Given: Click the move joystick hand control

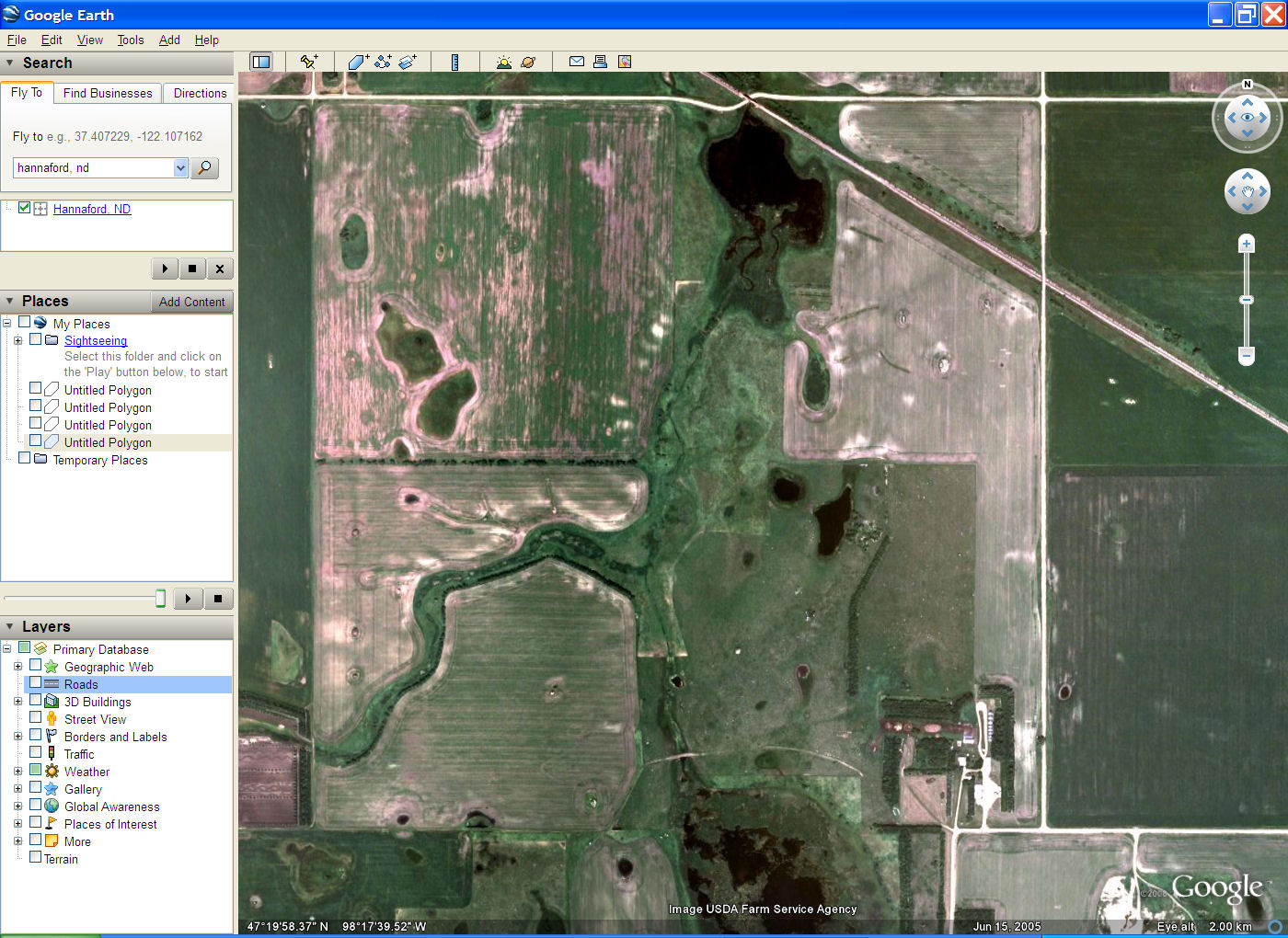Looking at the screenshot, I should [x=1248, y=191].
